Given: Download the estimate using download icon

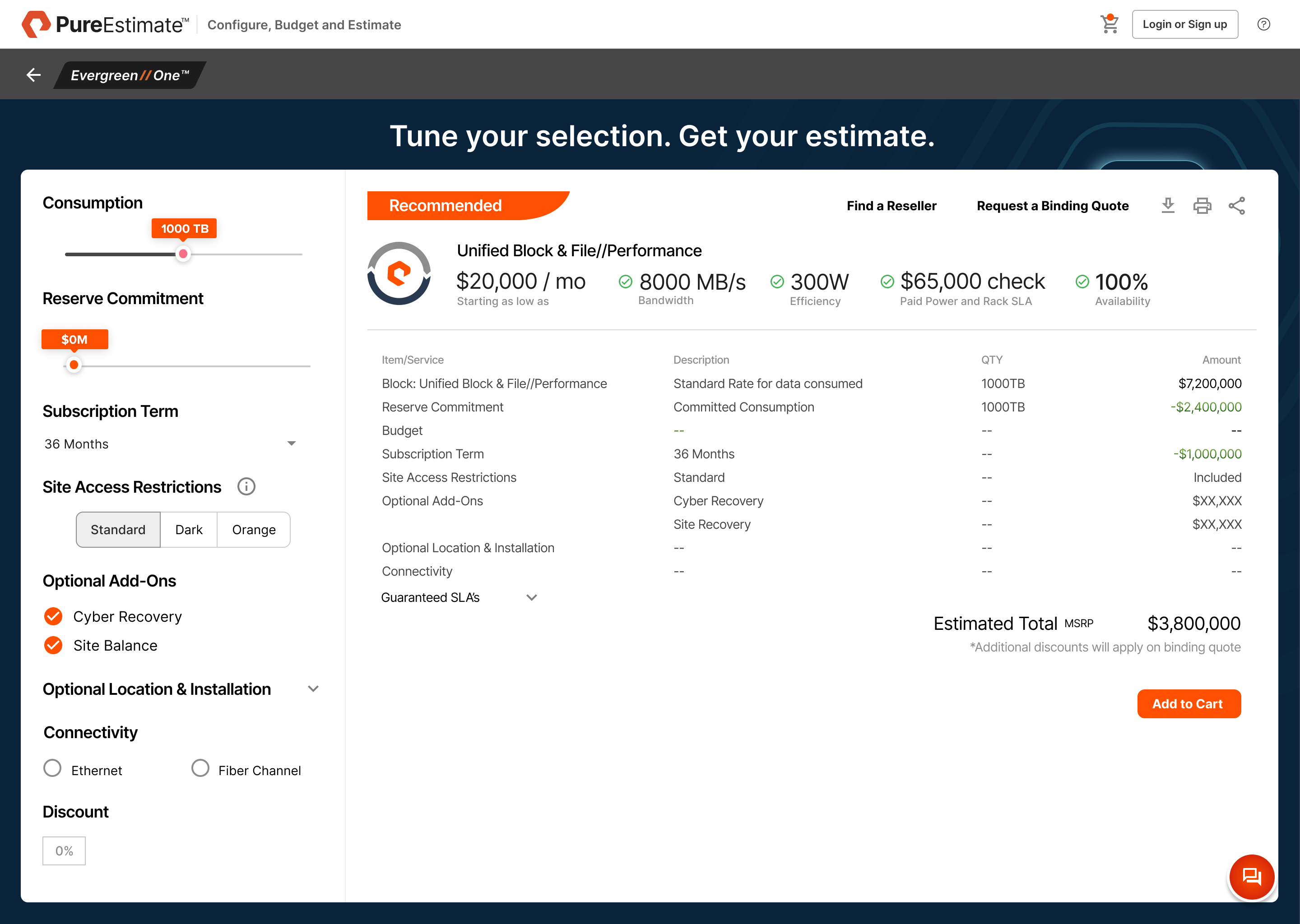Looking at the screenshot, I should point(1168,205).
